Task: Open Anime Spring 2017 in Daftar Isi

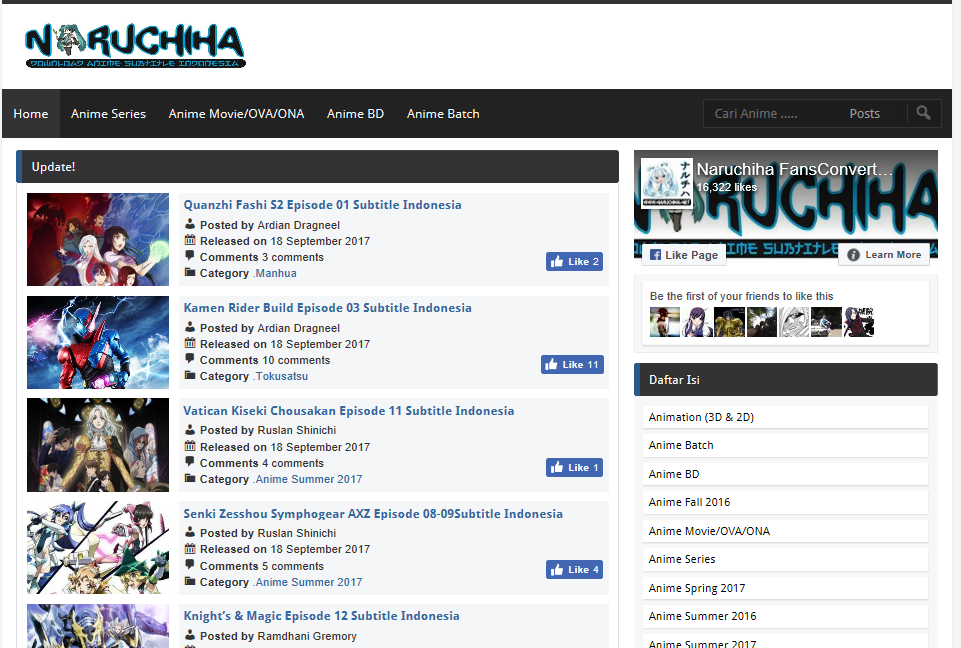Action: 785,588
